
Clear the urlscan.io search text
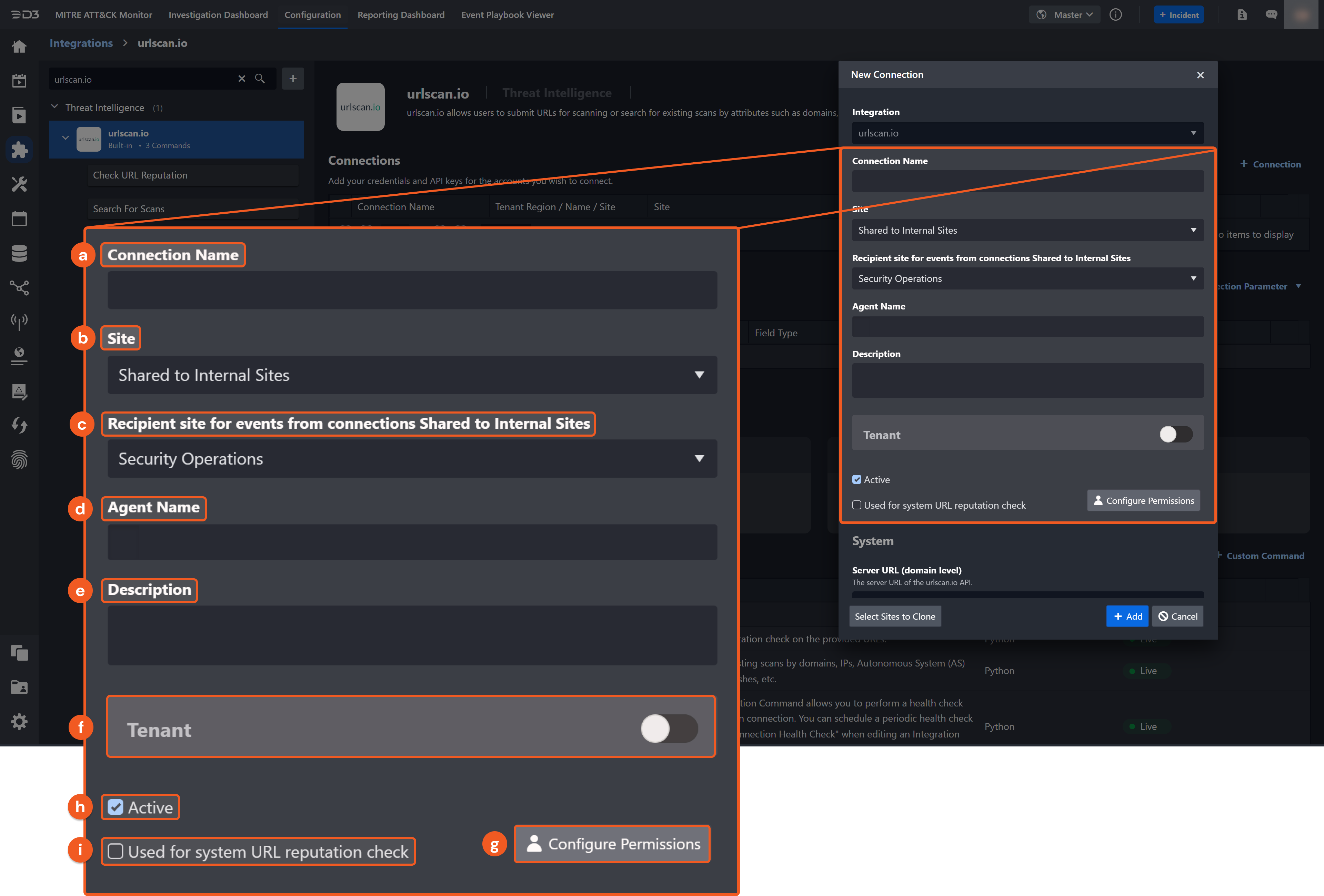[242, 79]
